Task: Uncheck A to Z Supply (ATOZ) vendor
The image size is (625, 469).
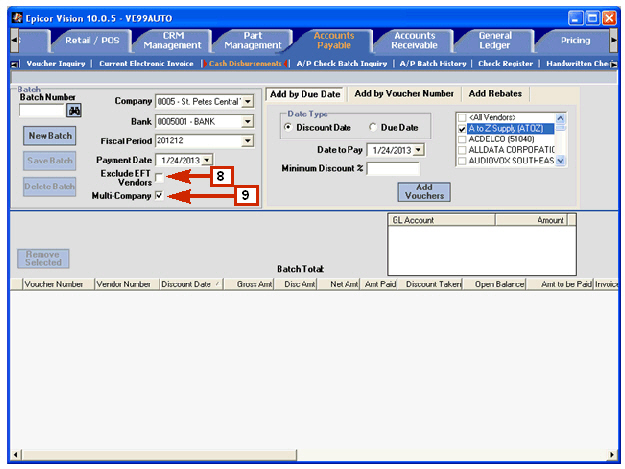Action: click(462, 129)
